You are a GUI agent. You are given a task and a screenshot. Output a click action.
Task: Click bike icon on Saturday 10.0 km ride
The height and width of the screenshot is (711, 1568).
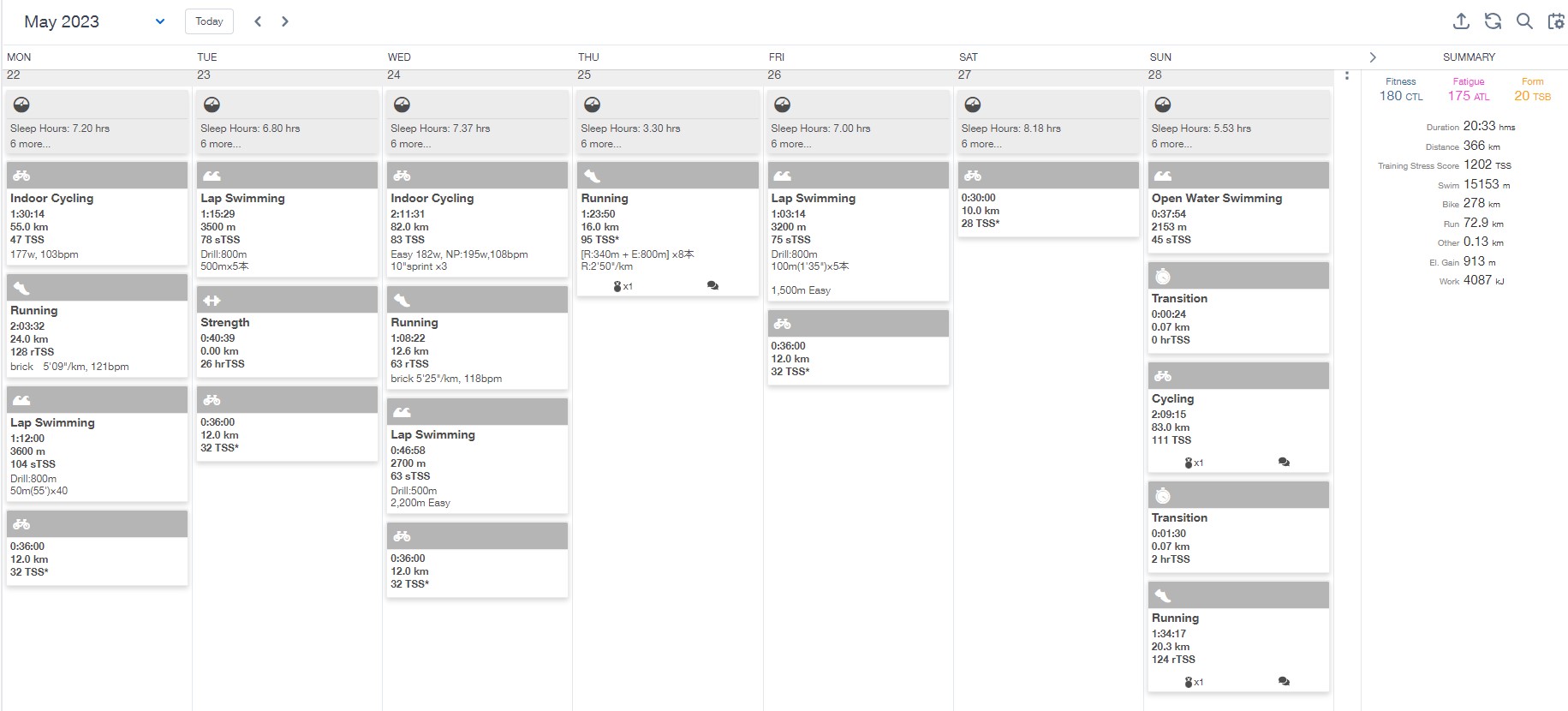point(972,176)
